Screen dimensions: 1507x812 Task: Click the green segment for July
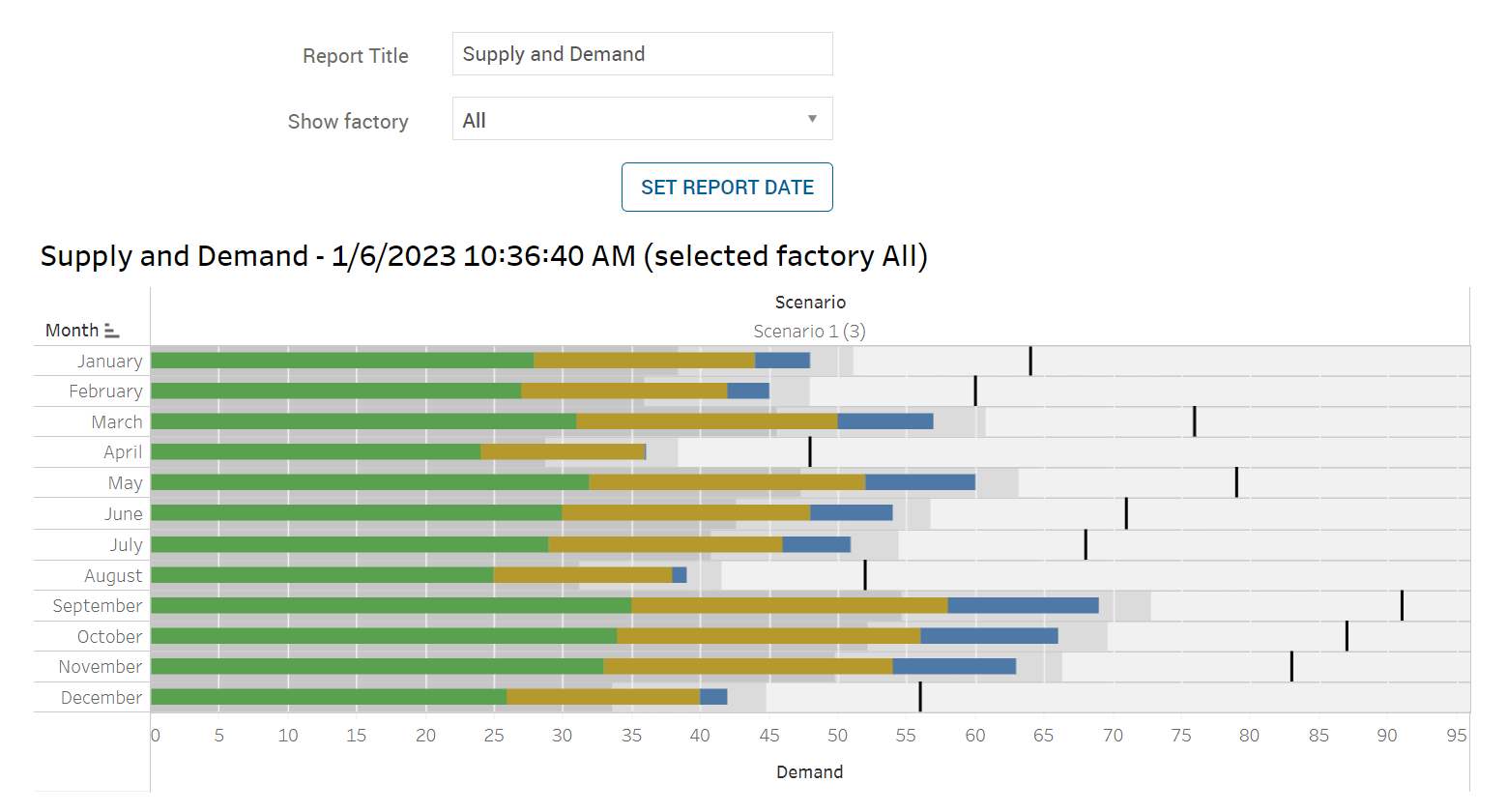point(349,544)
